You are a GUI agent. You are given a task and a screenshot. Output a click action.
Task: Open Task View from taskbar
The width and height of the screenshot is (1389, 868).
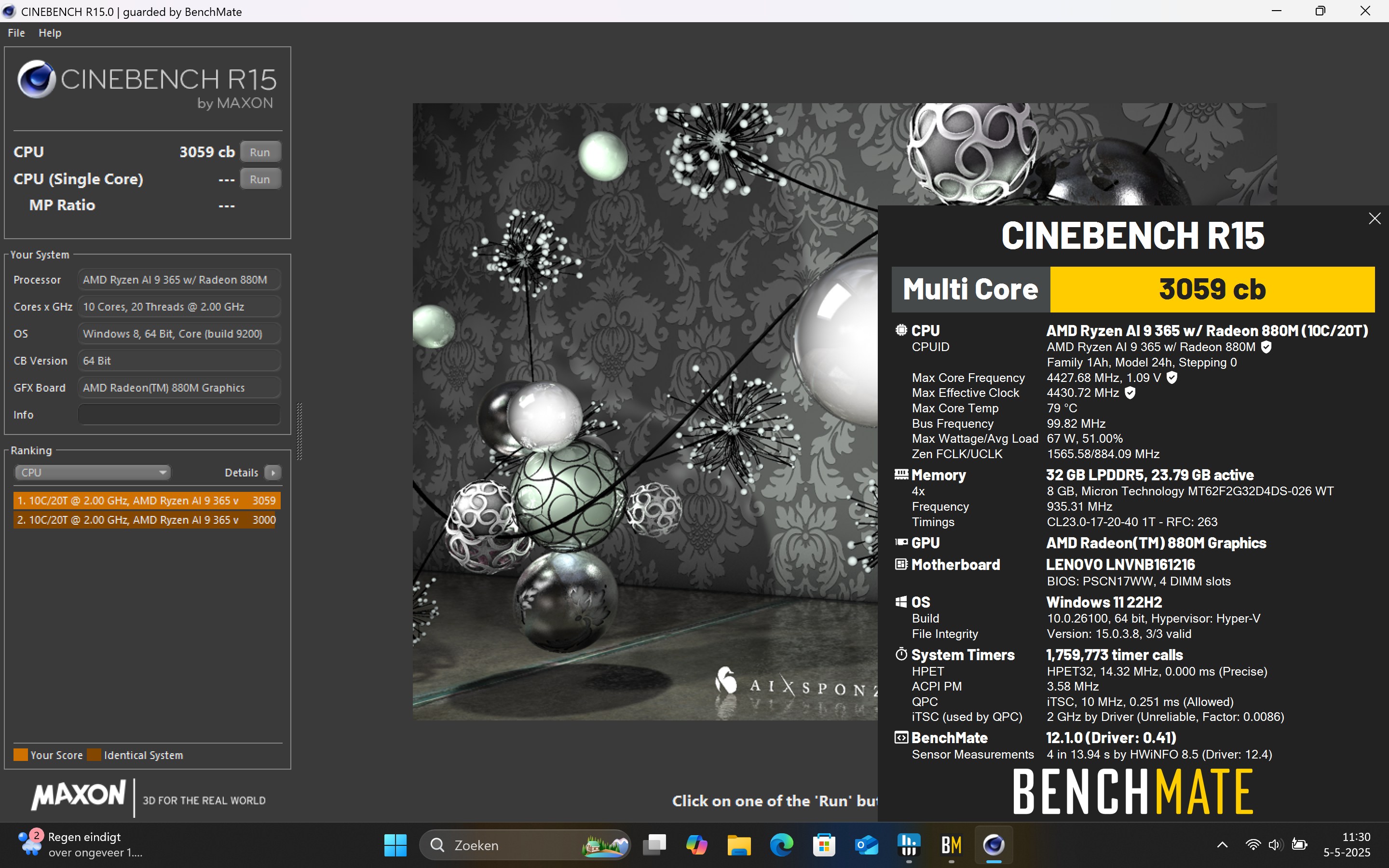[x=654, y=845]
